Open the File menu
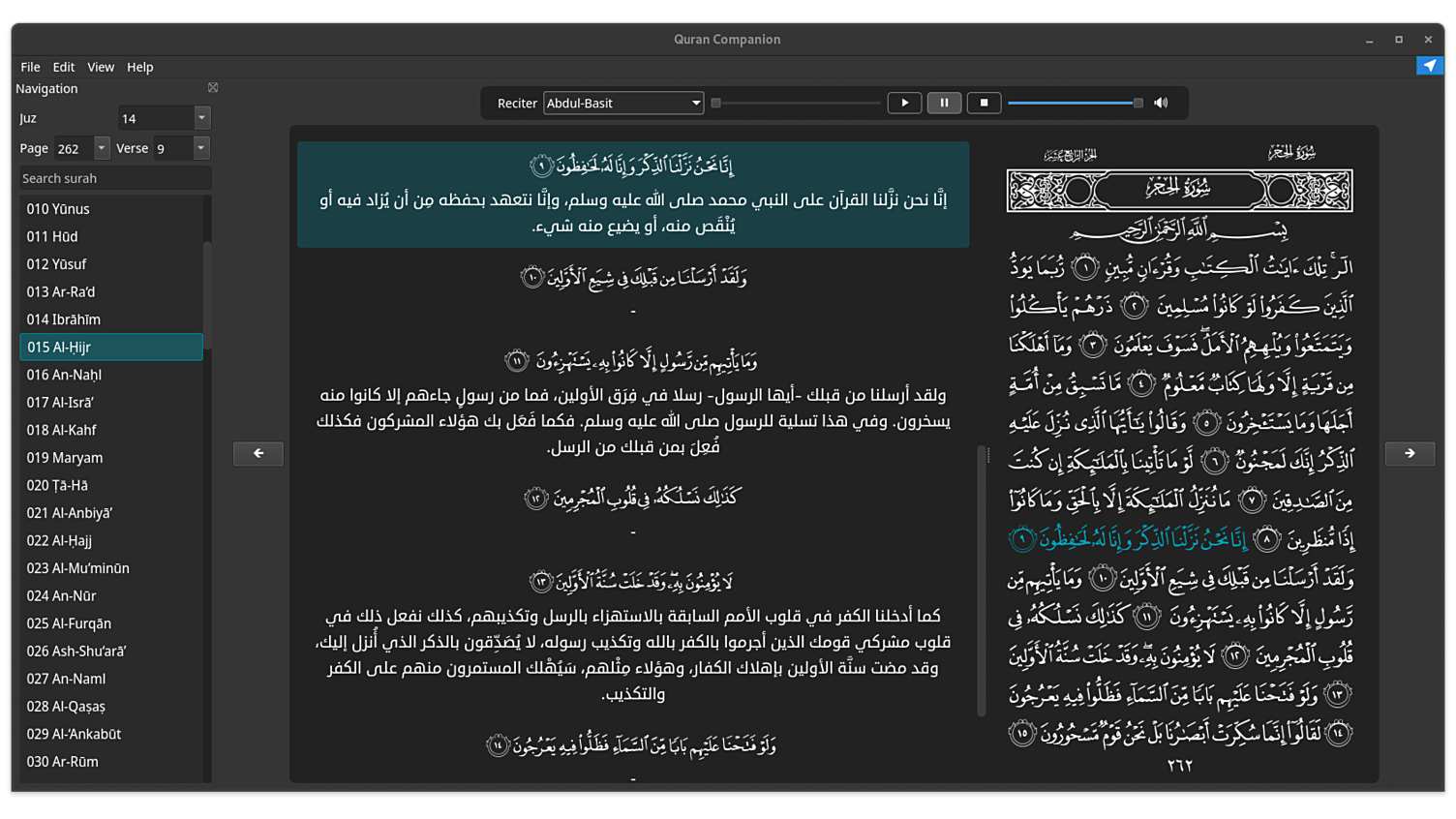This screenshot has width=1456, height=819. [29, 67]
